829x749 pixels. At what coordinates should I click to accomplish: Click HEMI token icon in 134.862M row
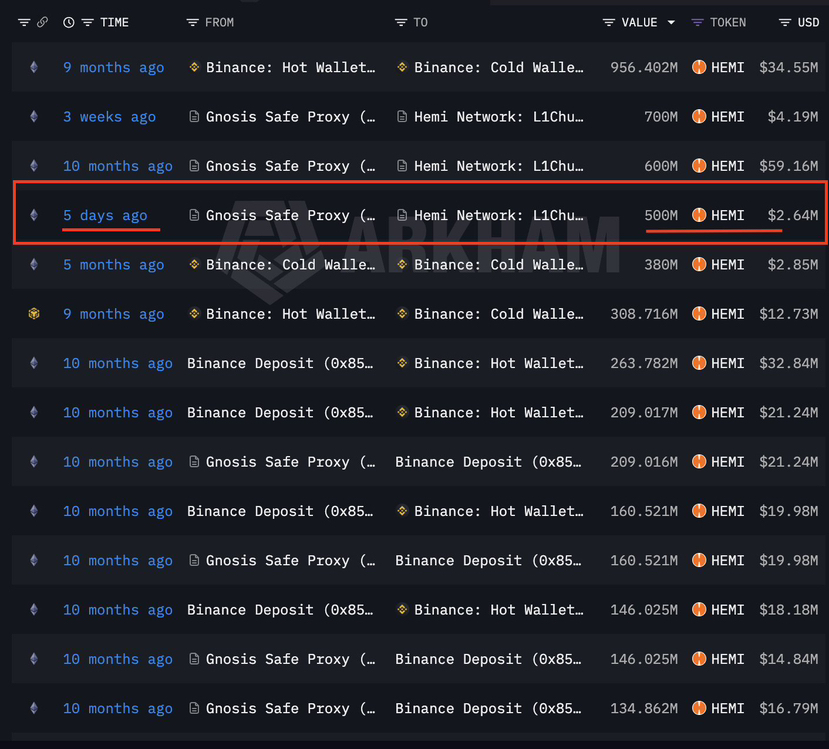(x=699, y=708)
